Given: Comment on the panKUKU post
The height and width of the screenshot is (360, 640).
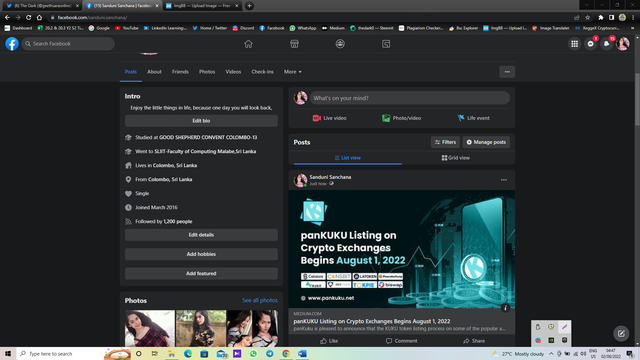Looking at the screenshot, I should coord(402,341).
